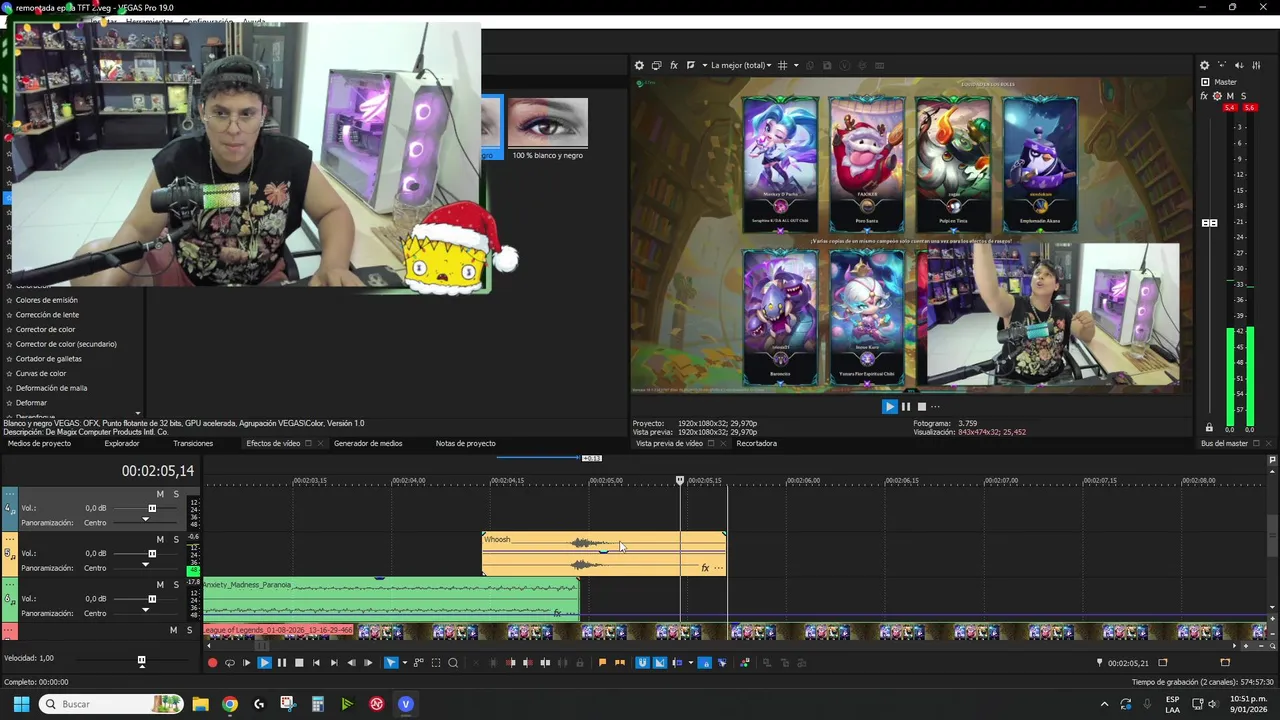The image size is (1280, 720).
Task: Pause playback in timeline transport bar
Action: click(x=282, y=662)
